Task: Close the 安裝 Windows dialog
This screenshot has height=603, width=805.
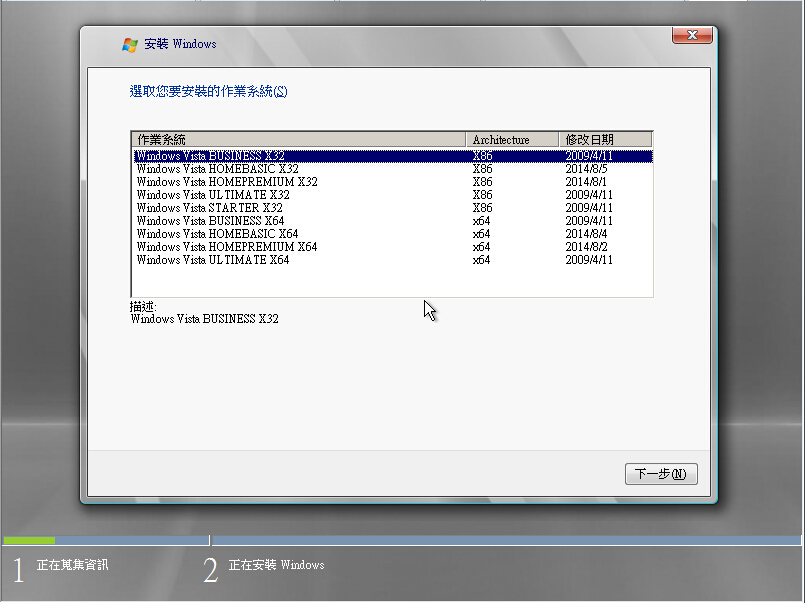Action: coord(692,35)
